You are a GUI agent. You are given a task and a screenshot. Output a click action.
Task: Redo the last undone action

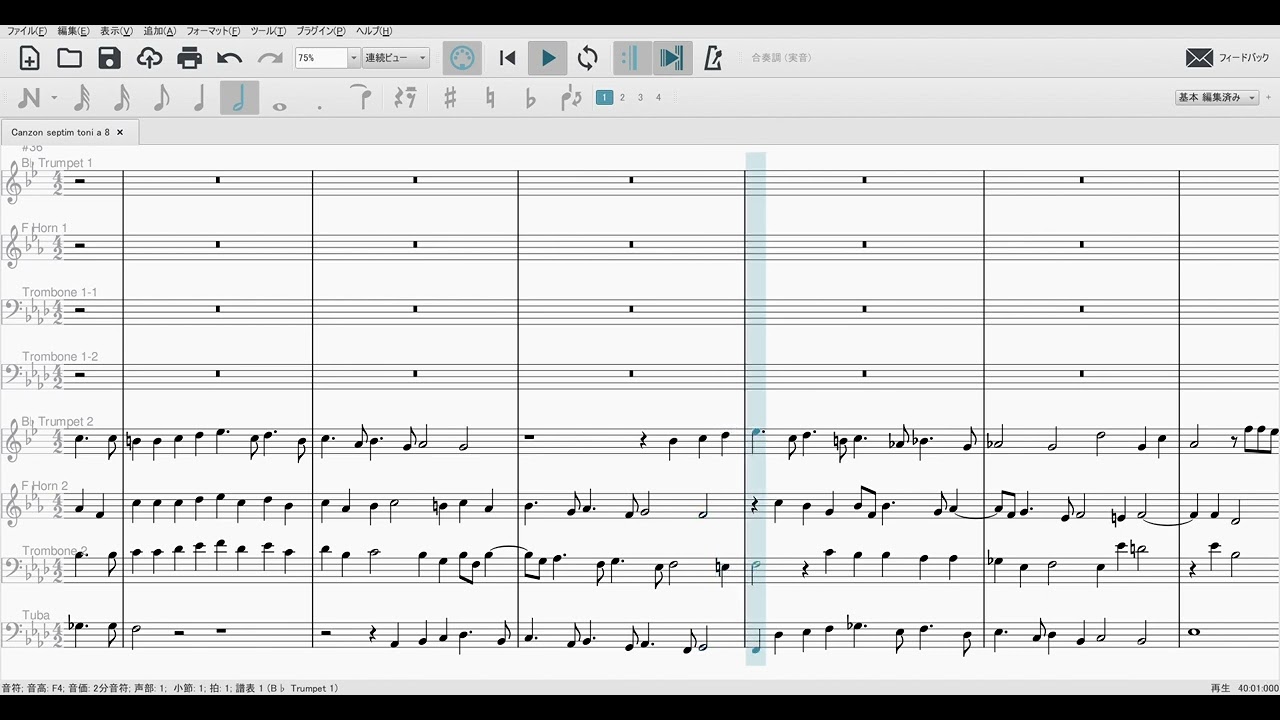[x=270, y=58]
